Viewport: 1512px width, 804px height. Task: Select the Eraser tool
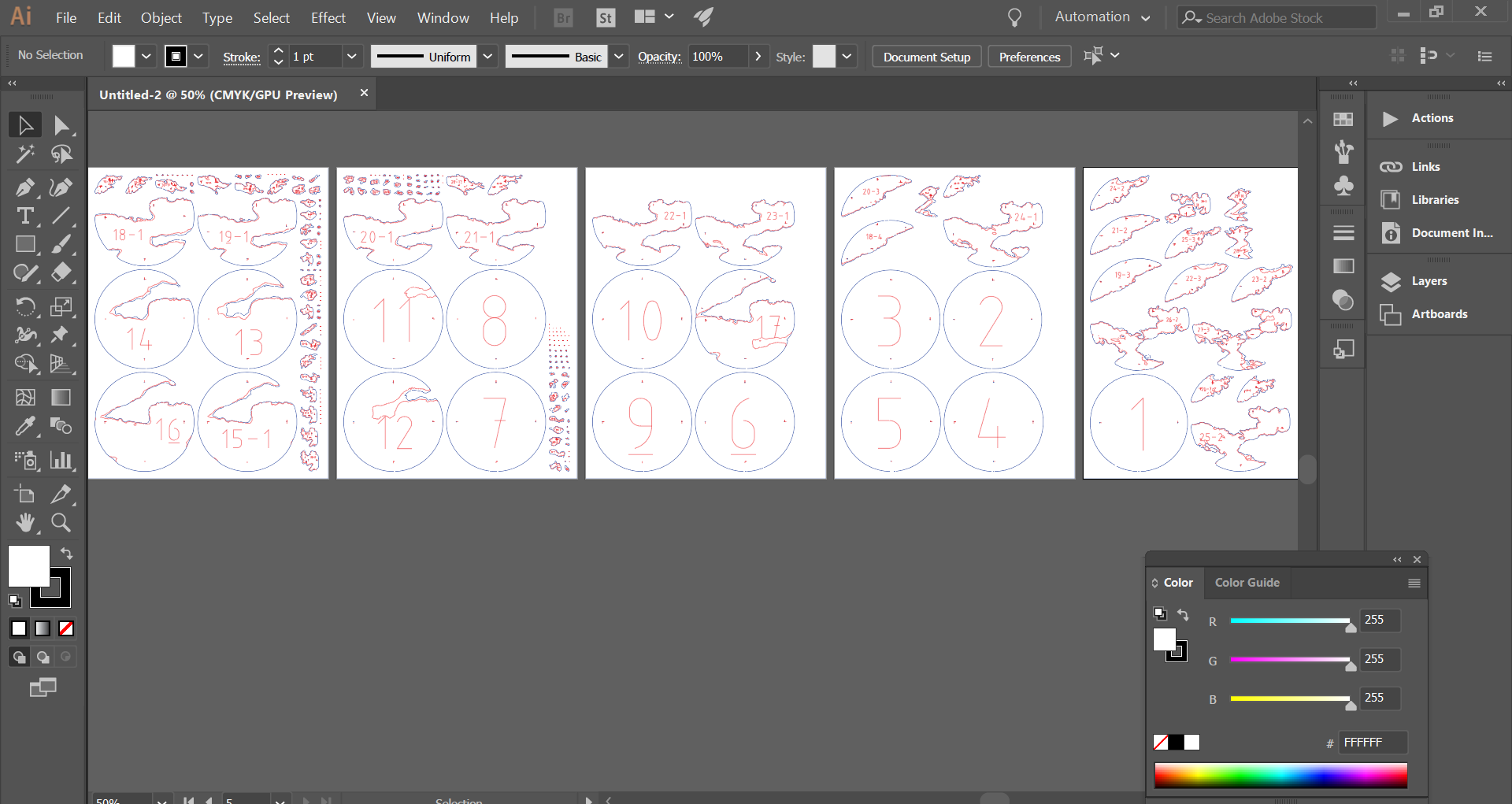61,273
